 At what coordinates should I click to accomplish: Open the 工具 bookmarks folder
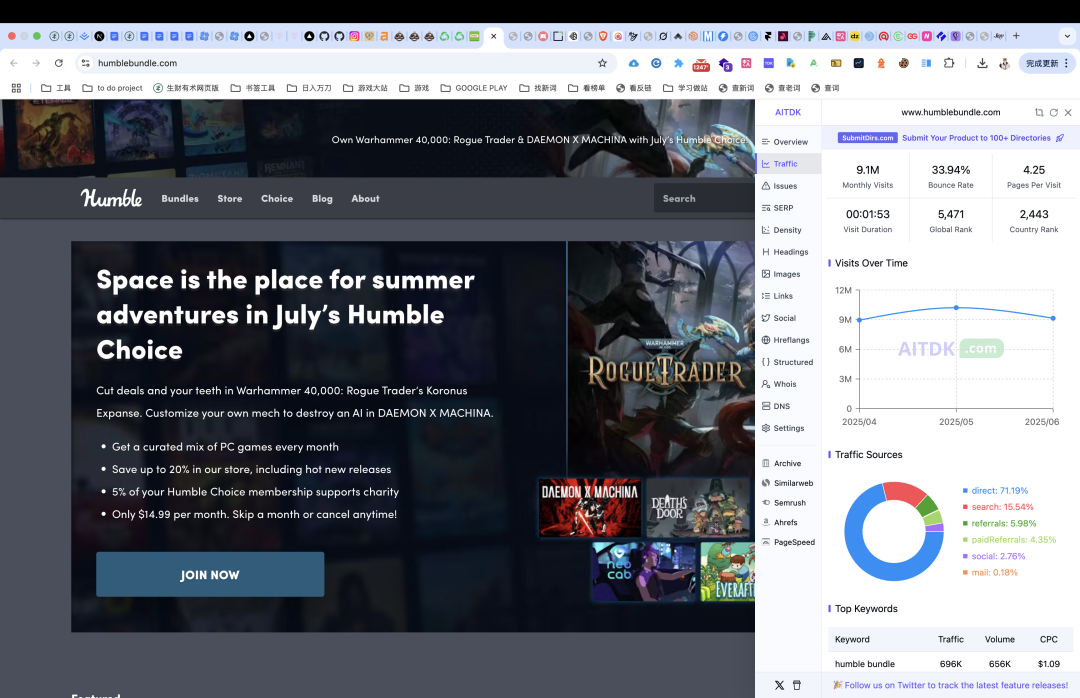[56, 88]
